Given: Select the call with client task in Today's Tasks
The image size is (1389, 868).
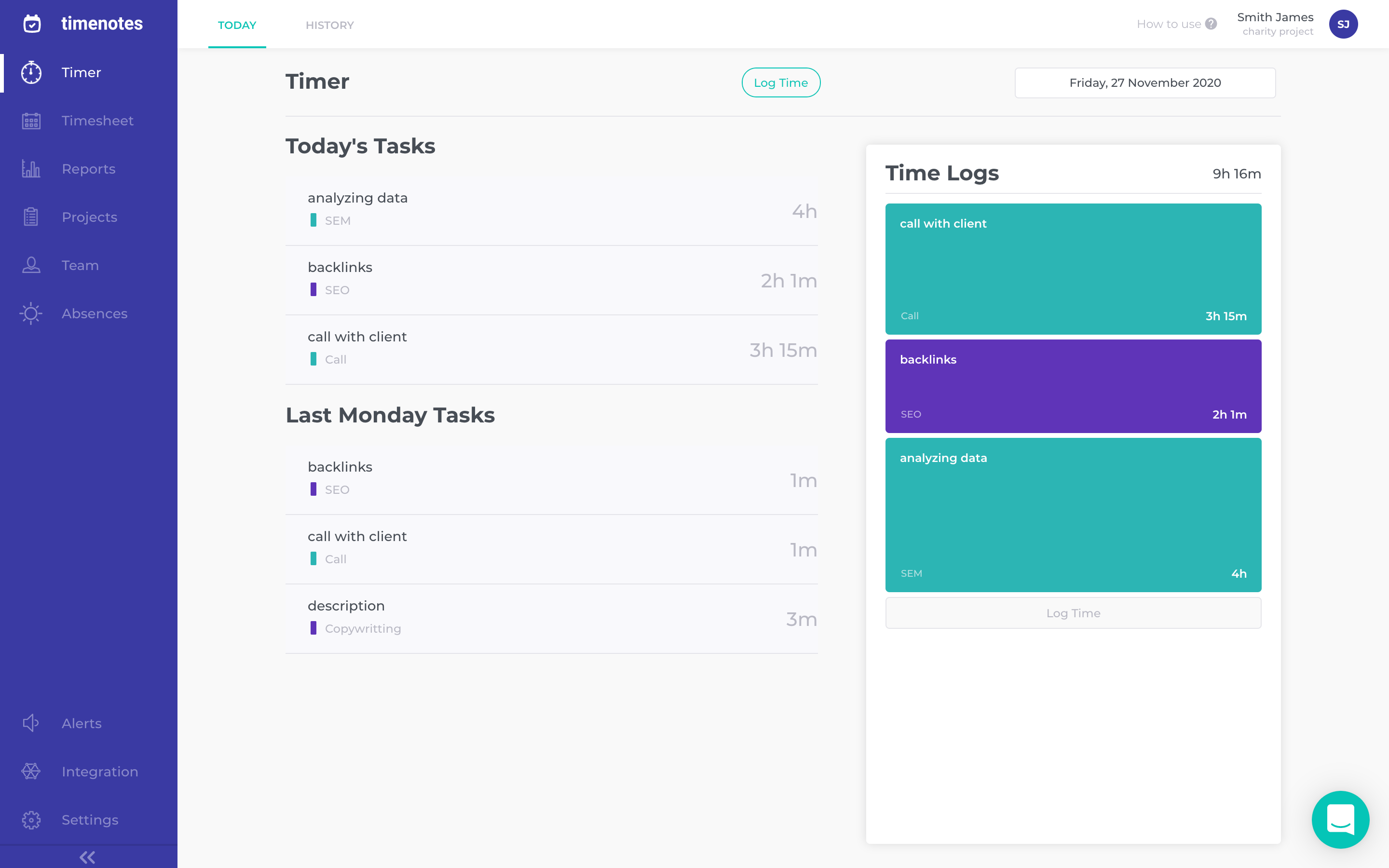Looking at the screenshot, I should coord(552,350).
